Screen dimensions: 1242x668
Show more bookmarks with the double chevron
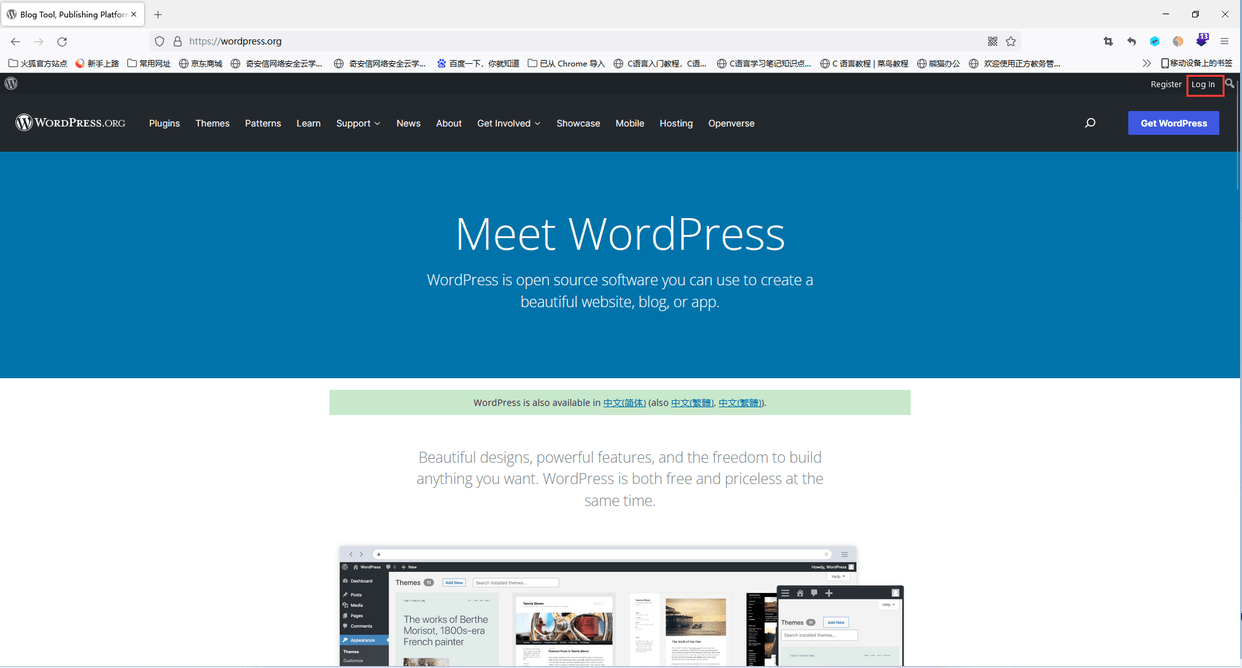click(1147, 63)
